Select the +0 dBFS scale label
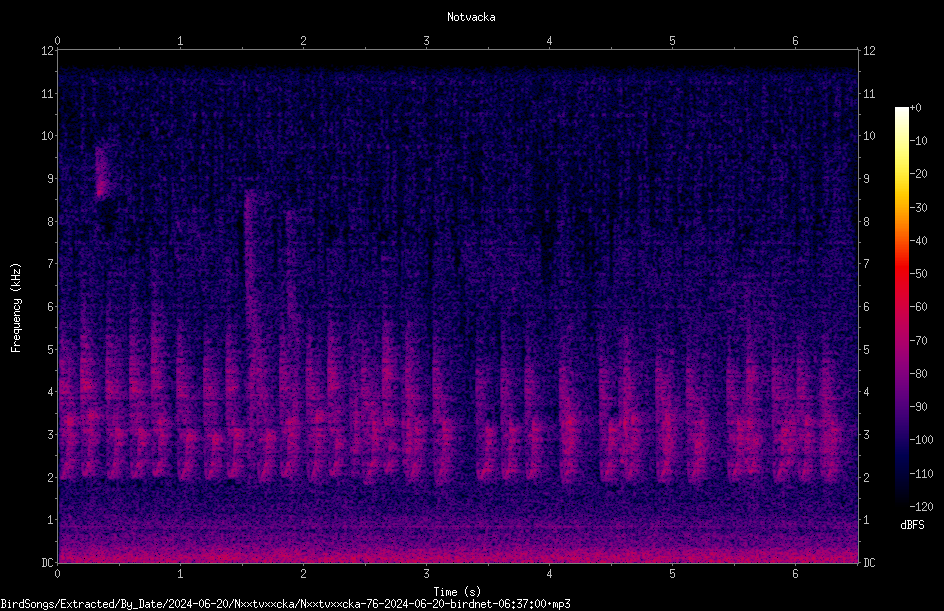Image resolution: width=944 pixels, height=611 pixels. pyautogui.click(x=915, y=108)
